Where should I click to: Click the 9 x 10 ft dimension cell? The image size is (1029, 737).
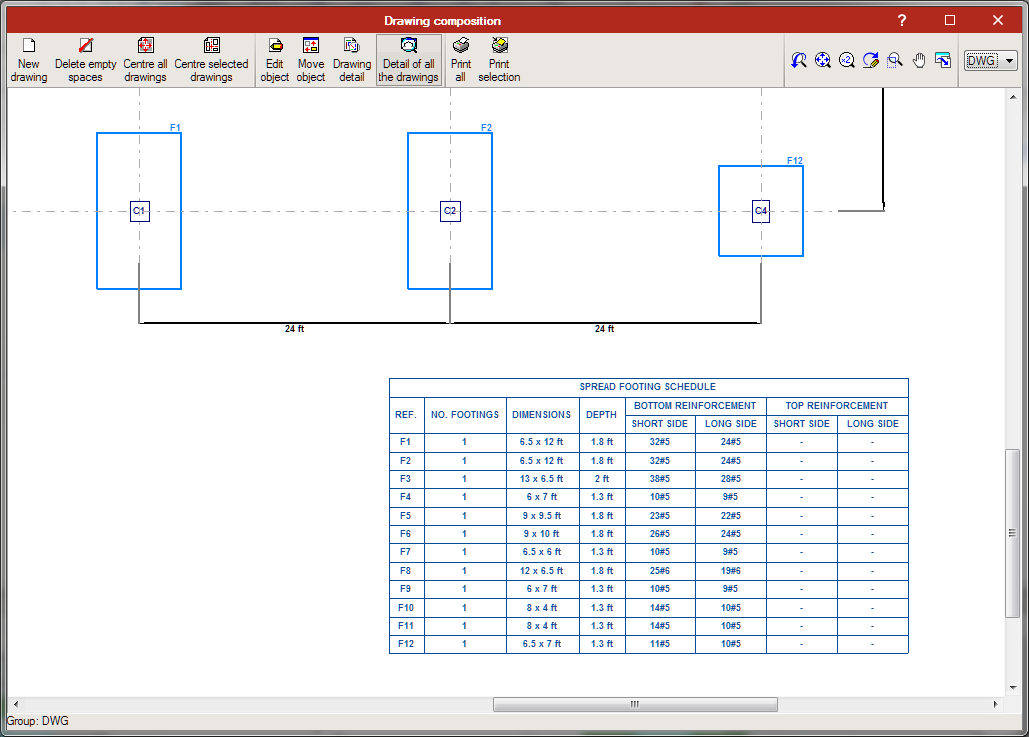[541, 534]
